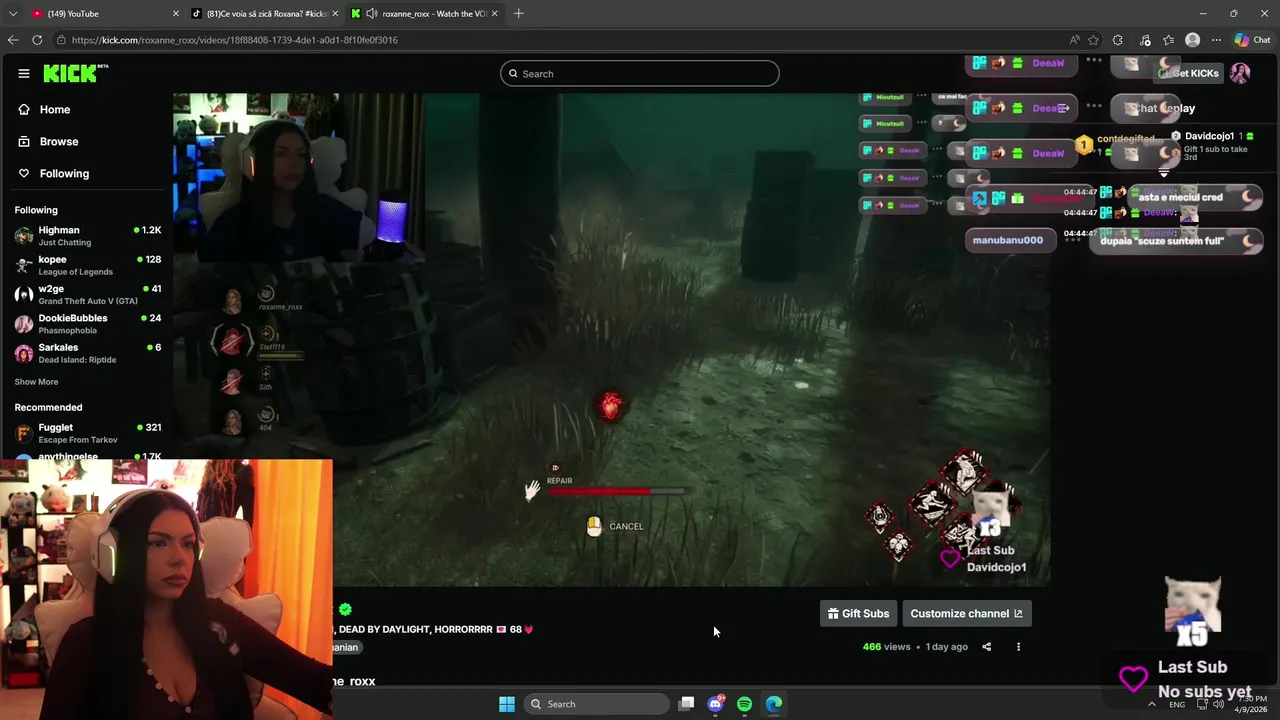
Task: Open the Kick hamburger sidebar menu
Action: pyautogui.click(x=23, y=73)
